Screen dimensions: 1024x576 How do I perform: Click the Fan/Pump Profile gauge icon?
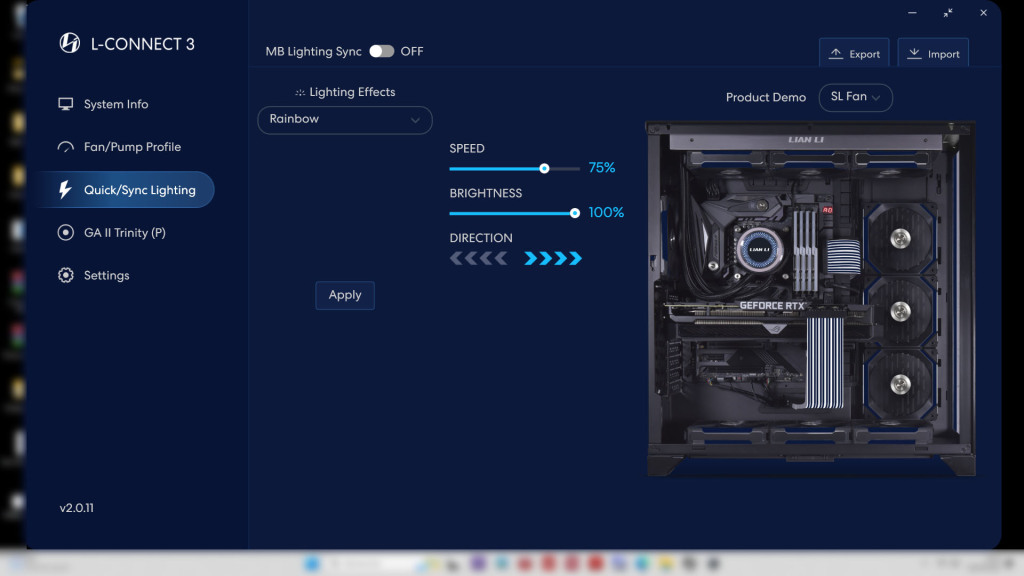[x=66, y=147]
